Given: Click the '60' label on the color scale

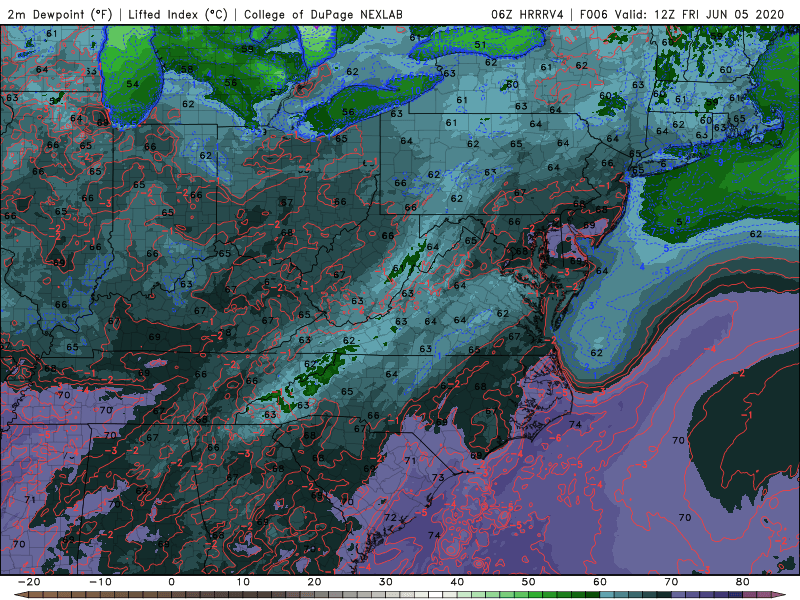Looking at the screenshot, I should click(600, 582).
